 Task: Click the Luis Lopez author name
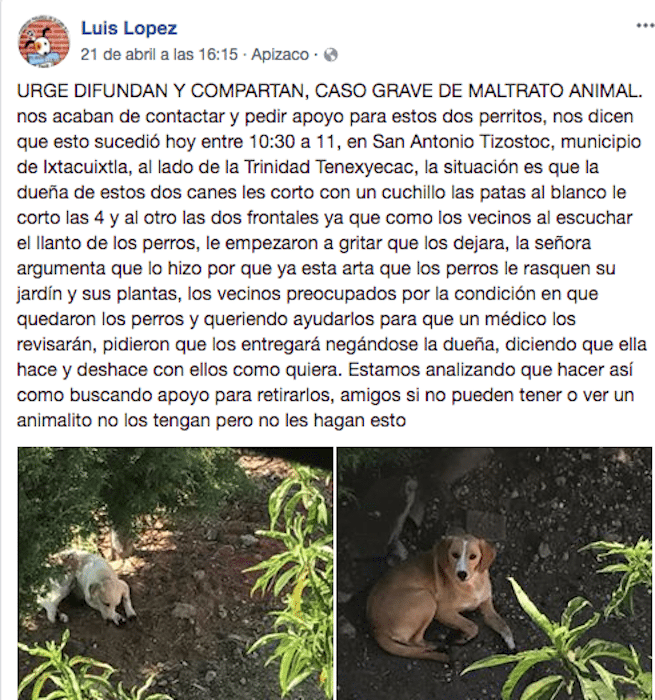[x=129, y=28]
